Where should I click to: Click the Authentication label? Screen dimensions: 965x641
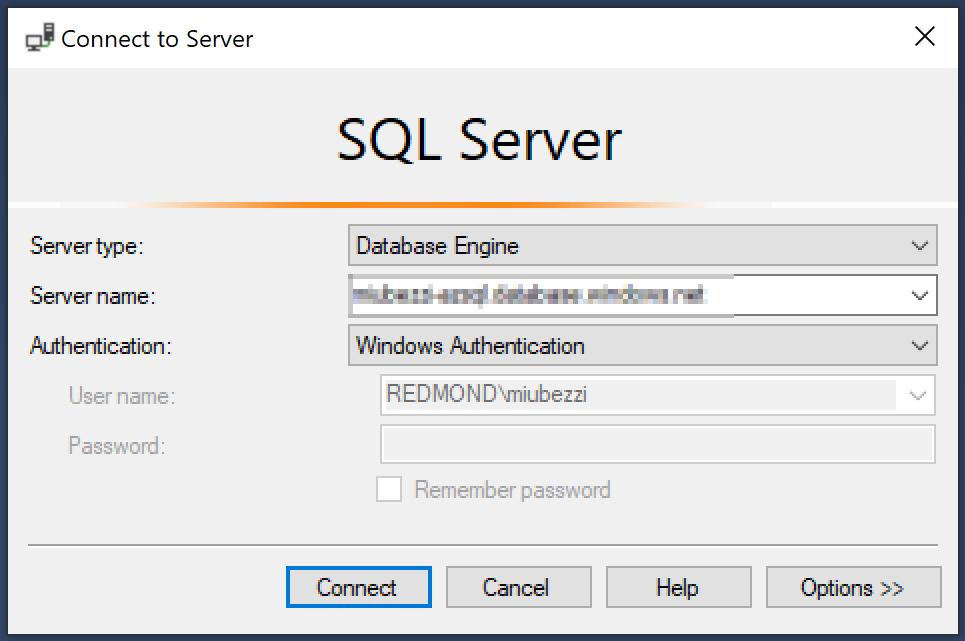click(x=101, y=346)
